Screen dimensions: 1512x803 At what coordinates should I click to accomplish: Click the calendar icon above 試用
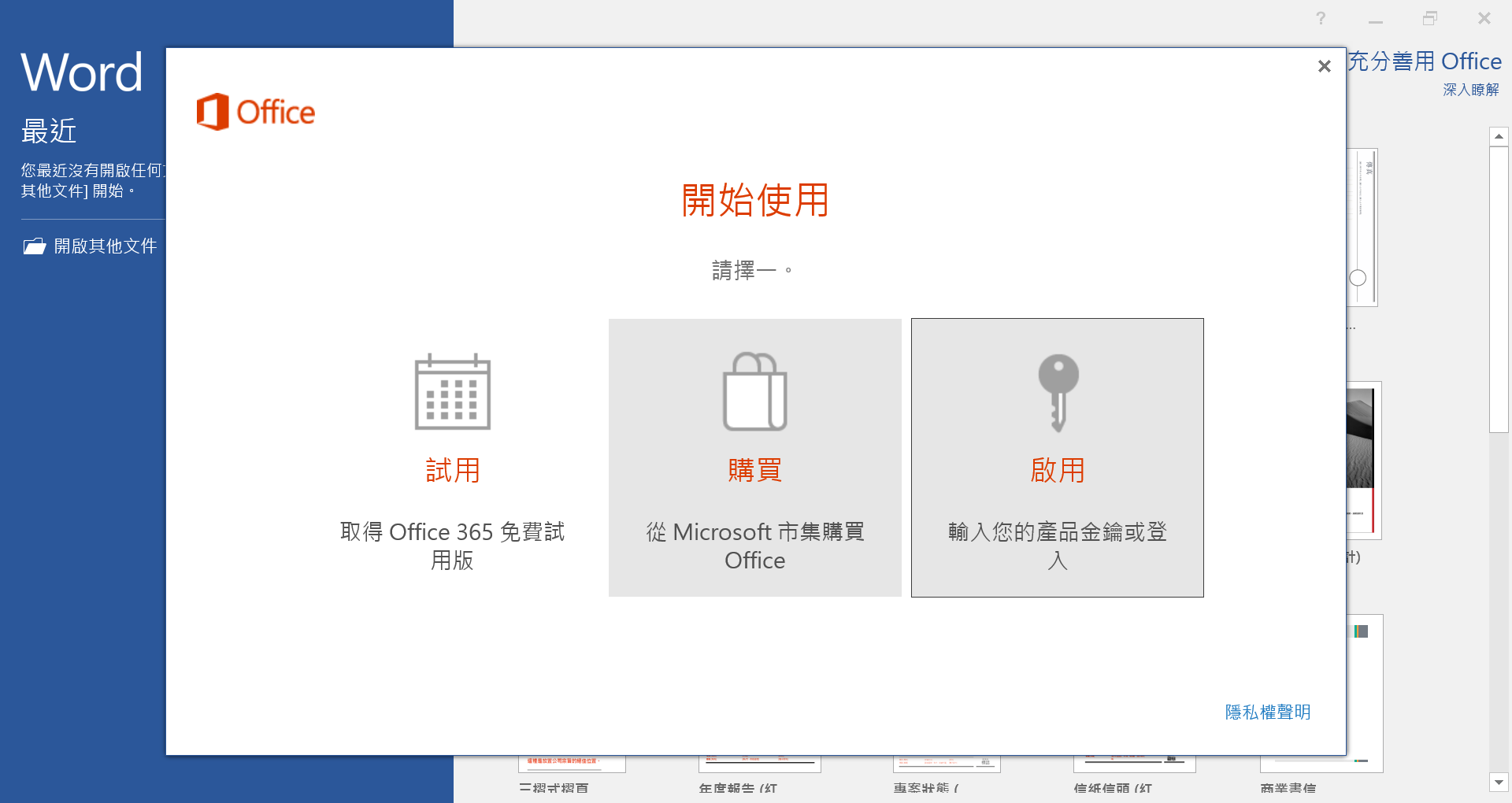click(x=453, y=391)
